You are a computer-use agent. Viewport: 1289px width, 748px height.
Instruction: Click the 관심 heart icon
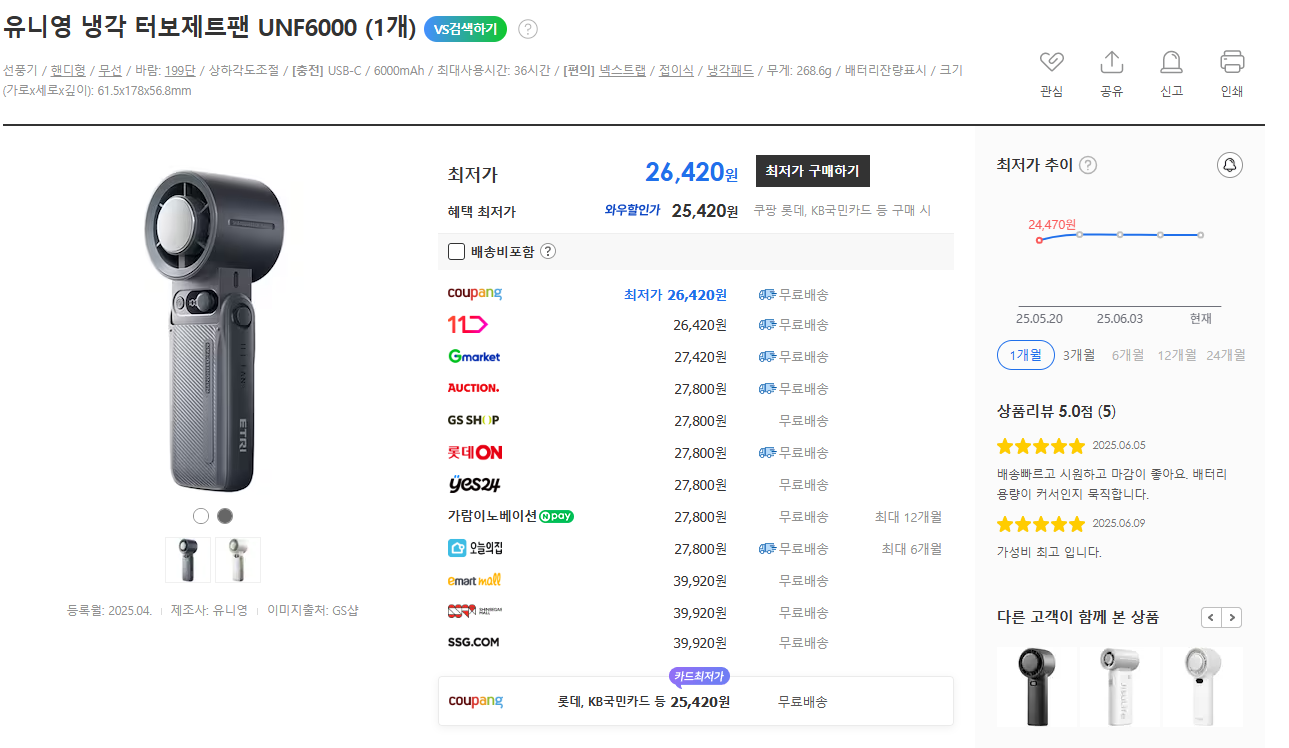point(1051,62)
